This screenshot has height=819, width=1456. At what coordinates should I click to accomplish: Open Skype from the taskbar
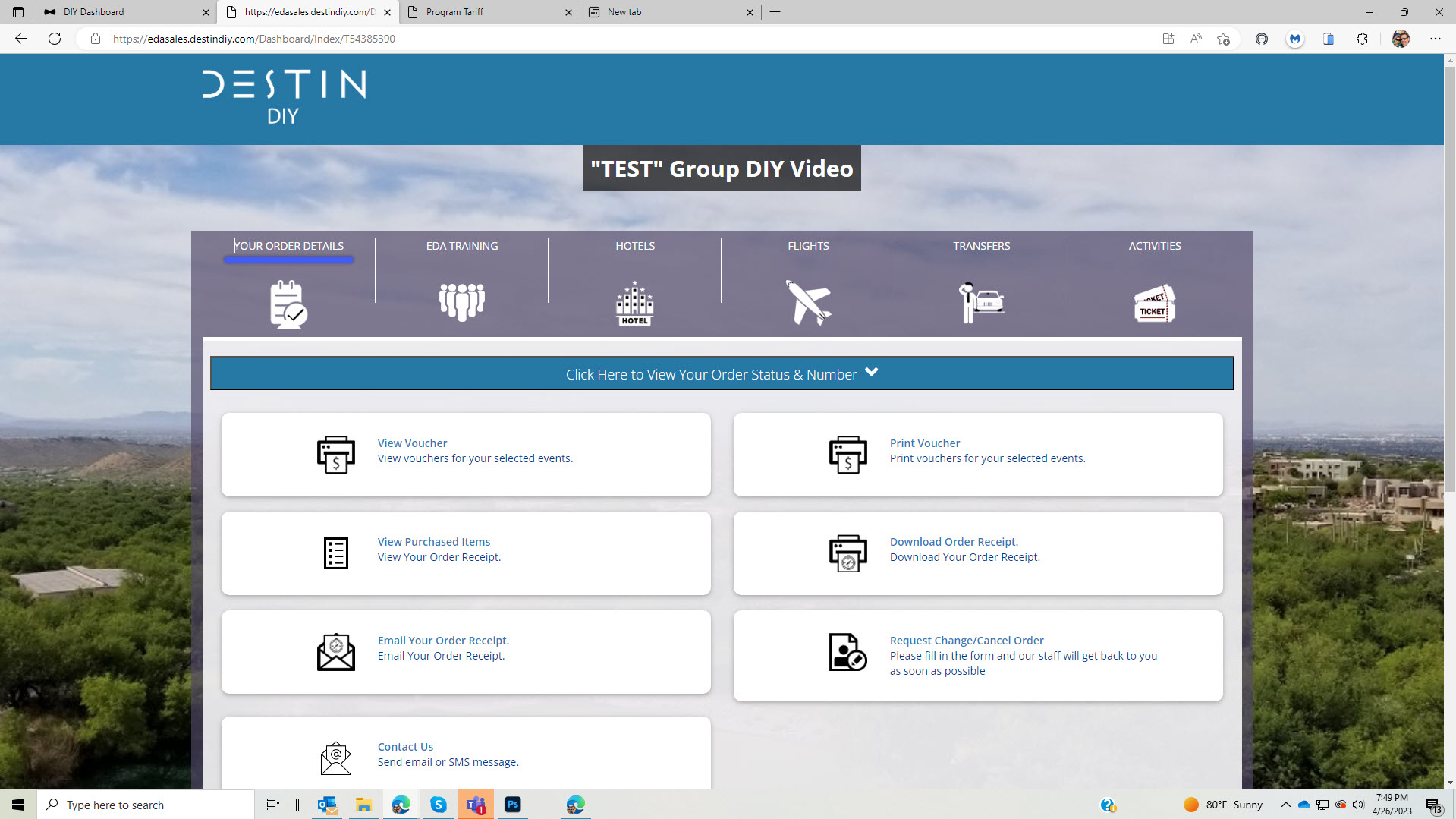pyautogui.click(x=439, y=805)
